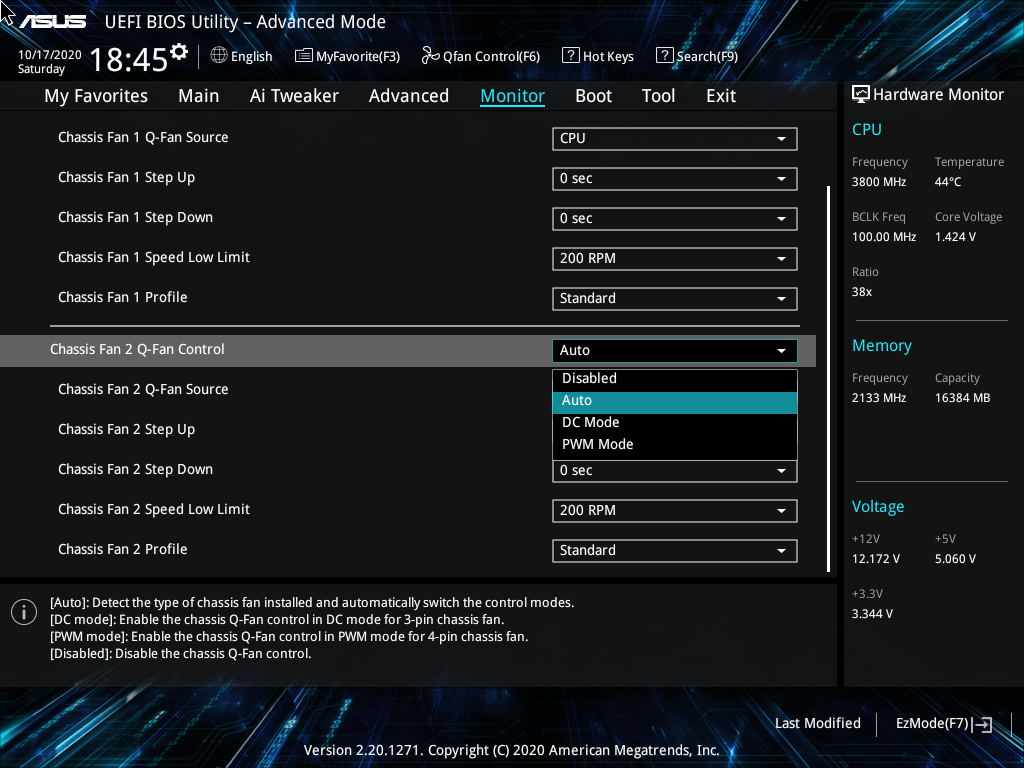The image size is (1024, 768).
Task: Select Chassis Fan 2 Profile label
Action: tap(122, 549)
